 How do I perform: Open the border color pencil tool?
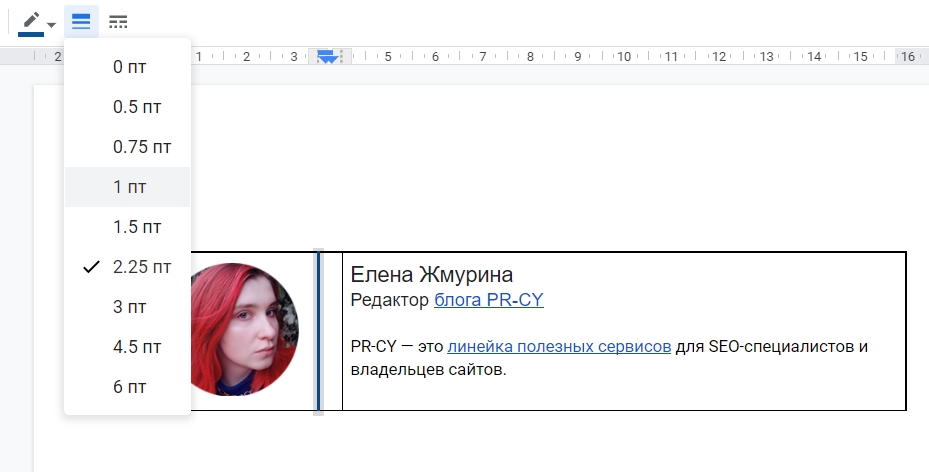point(31,23)
